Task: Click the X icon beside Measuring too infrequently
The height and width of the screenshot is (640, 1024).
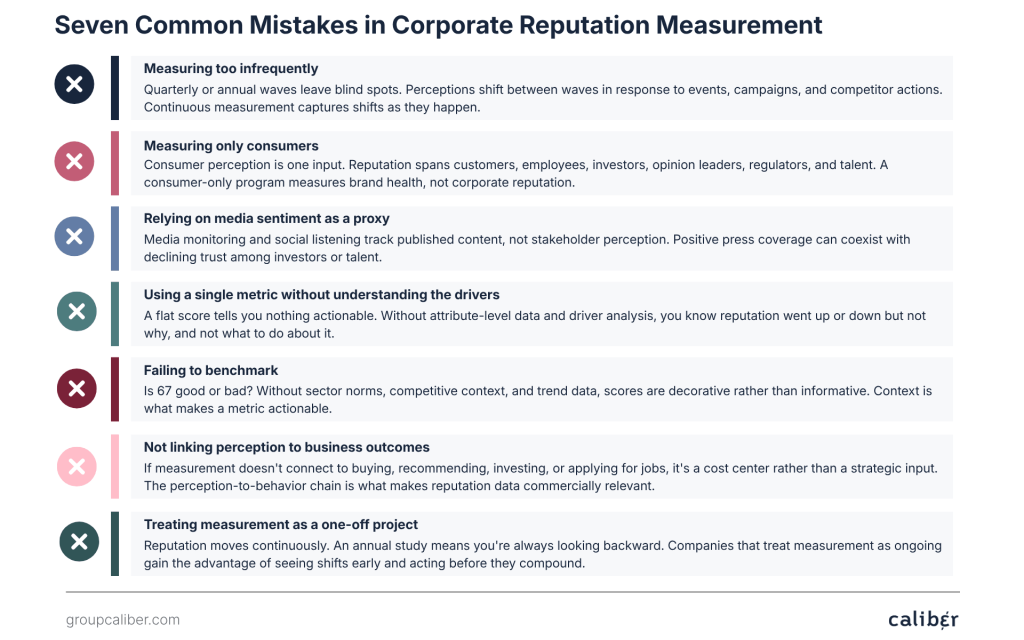Action: tap(74, 85)
